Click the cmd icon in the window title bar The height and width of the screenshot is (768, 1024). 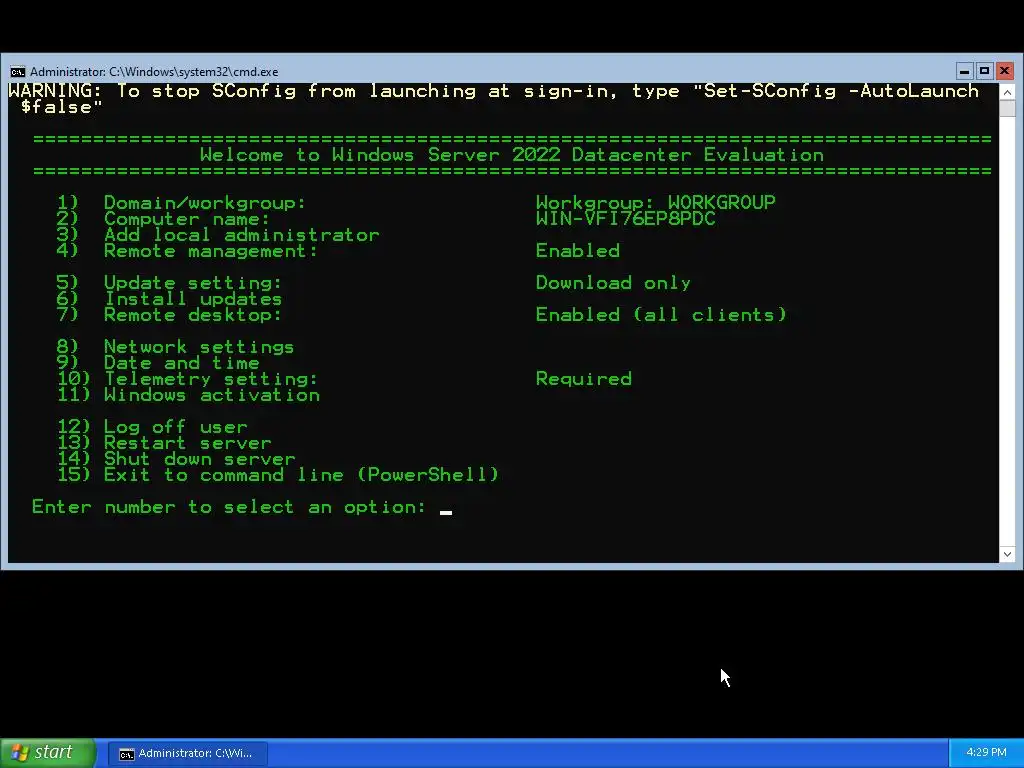(x=18, y=71)
